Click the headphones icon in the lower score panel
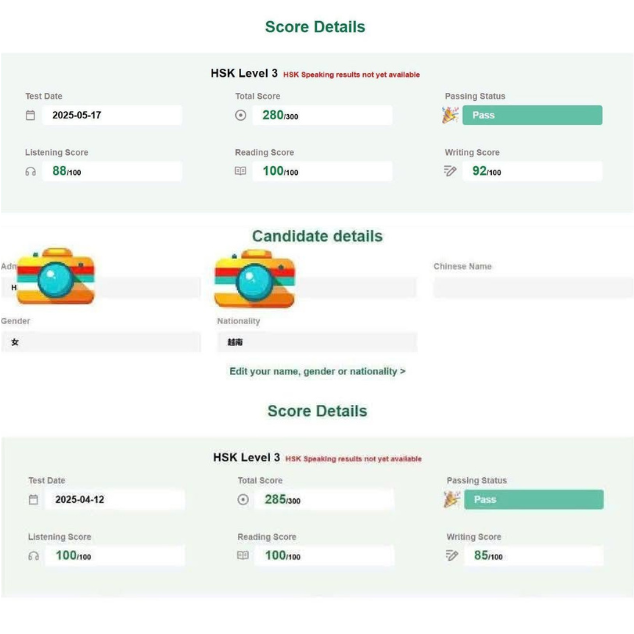 pyautogui.click(x=34, y=556)
